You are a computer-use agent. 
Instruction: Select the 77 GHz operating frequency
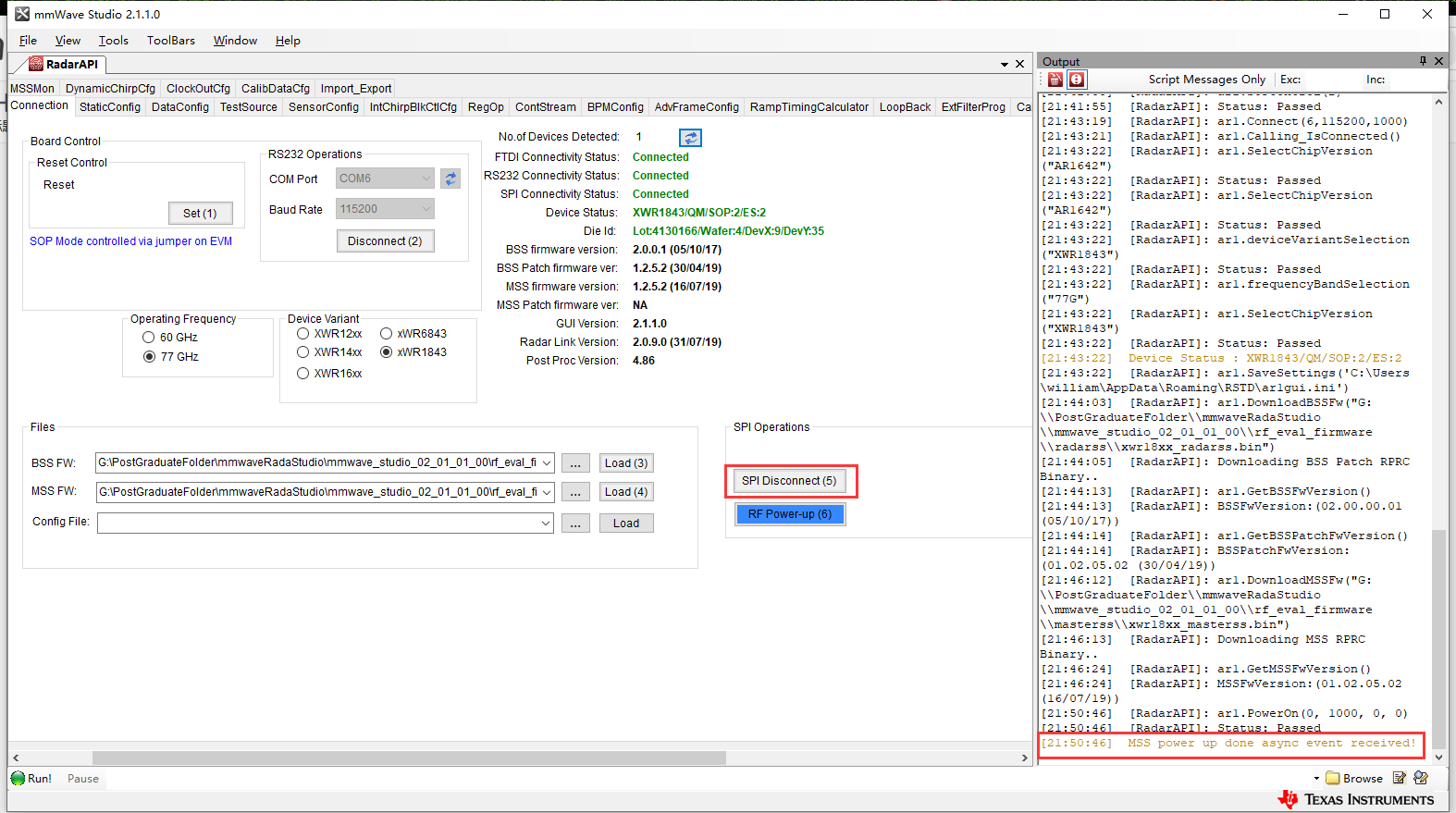click(148, 357)
